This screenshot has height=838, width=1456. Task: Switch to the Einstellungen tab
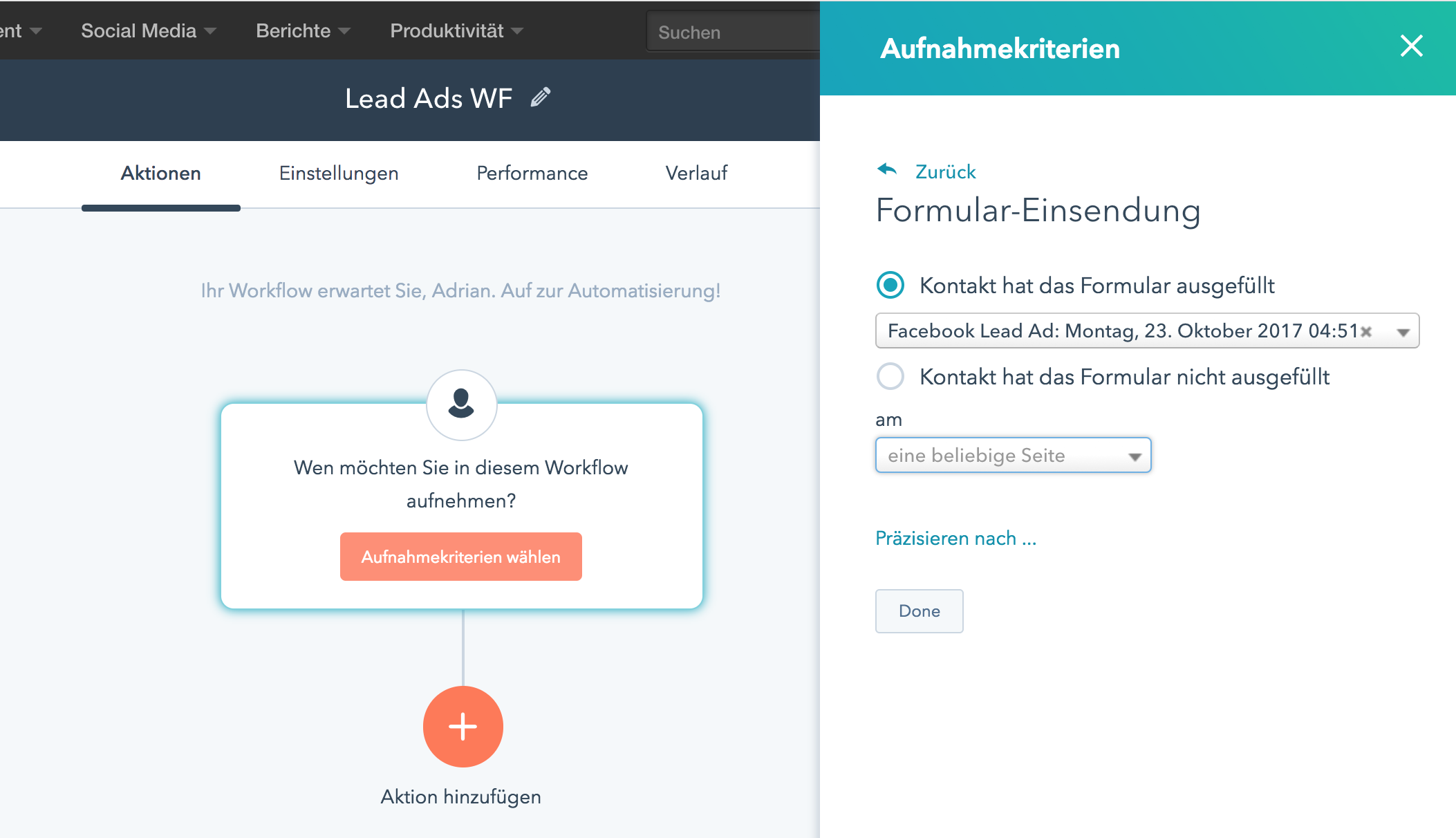coord(339,173)
